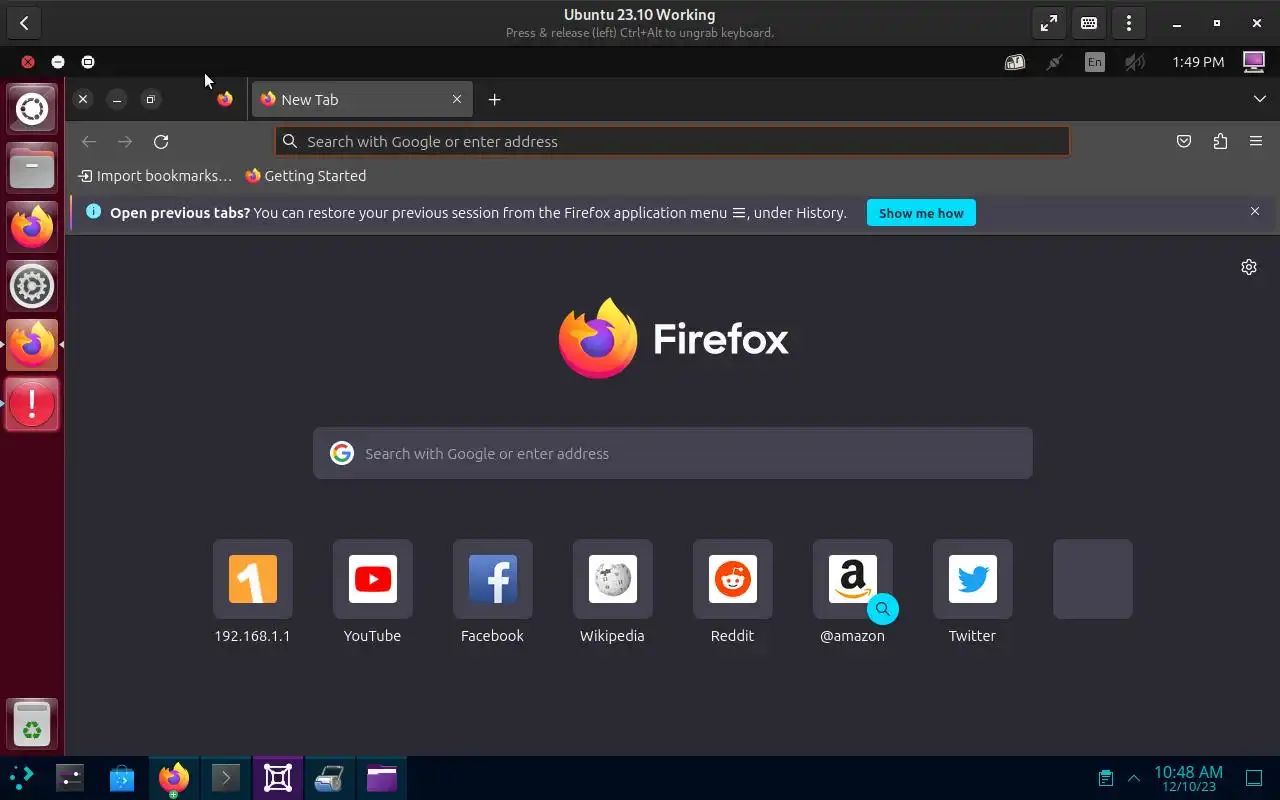Open the Extensions puzzle icon
This screenshot has width=1280, height=800.
[1220, 142]
